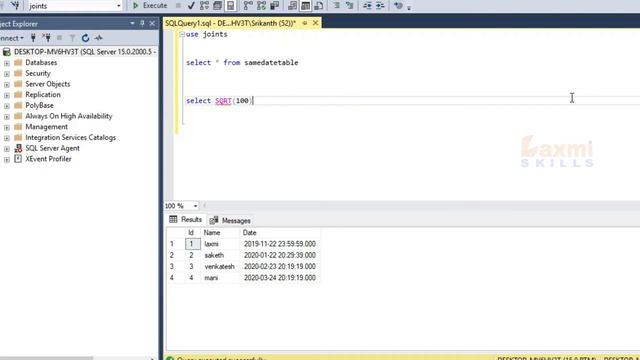640x360 pixels.
Task: Refresh the Object Explorer tree
Action: click(85, 38)
